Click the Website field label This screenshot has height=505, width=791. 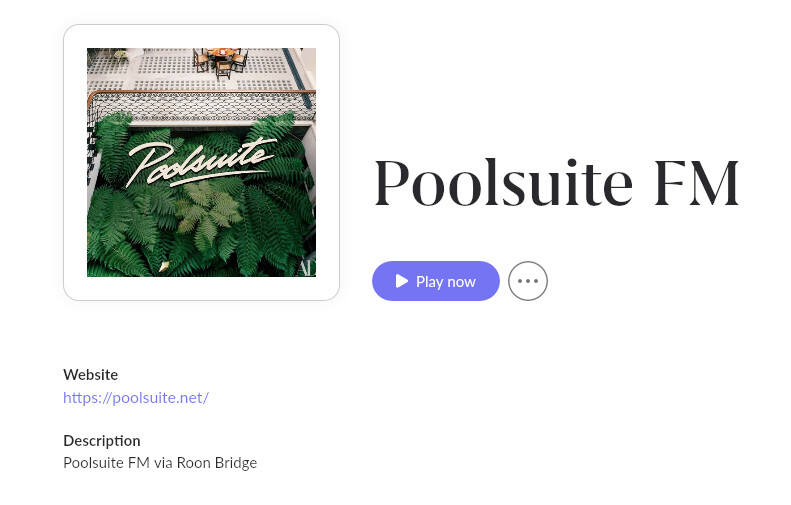click(x=90, y=374)
